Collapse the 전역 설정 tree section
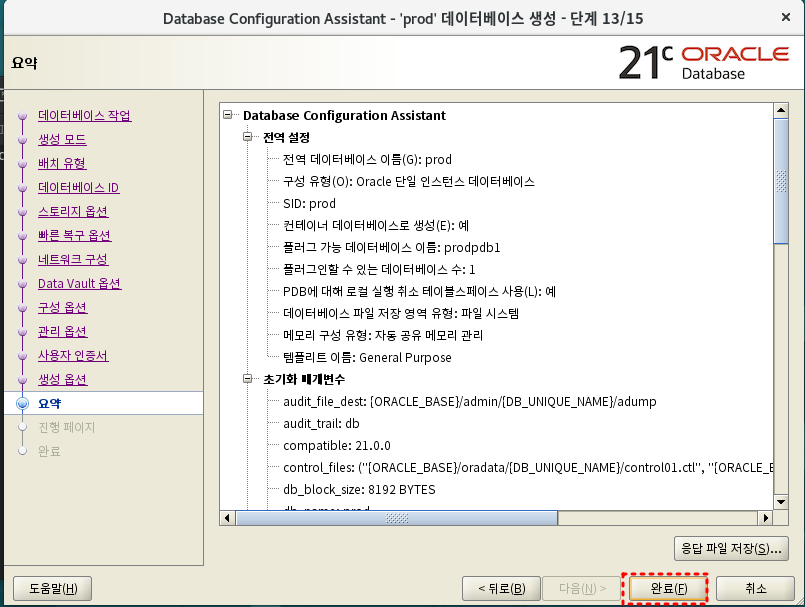Screen dimensions: 805x607 tap(248, 137)
